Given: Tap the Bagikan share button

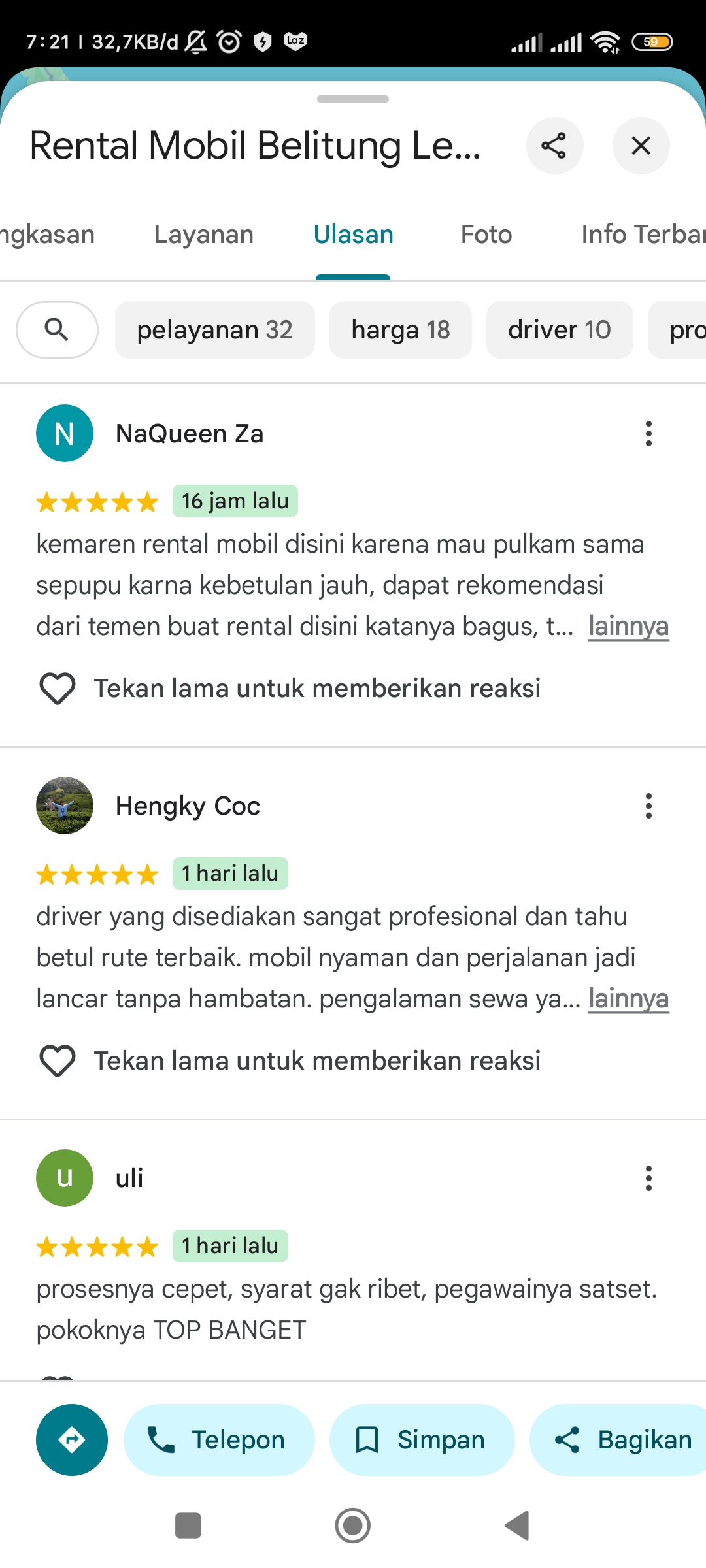Looking at the screenshot, I should [x=619, y=1440].
